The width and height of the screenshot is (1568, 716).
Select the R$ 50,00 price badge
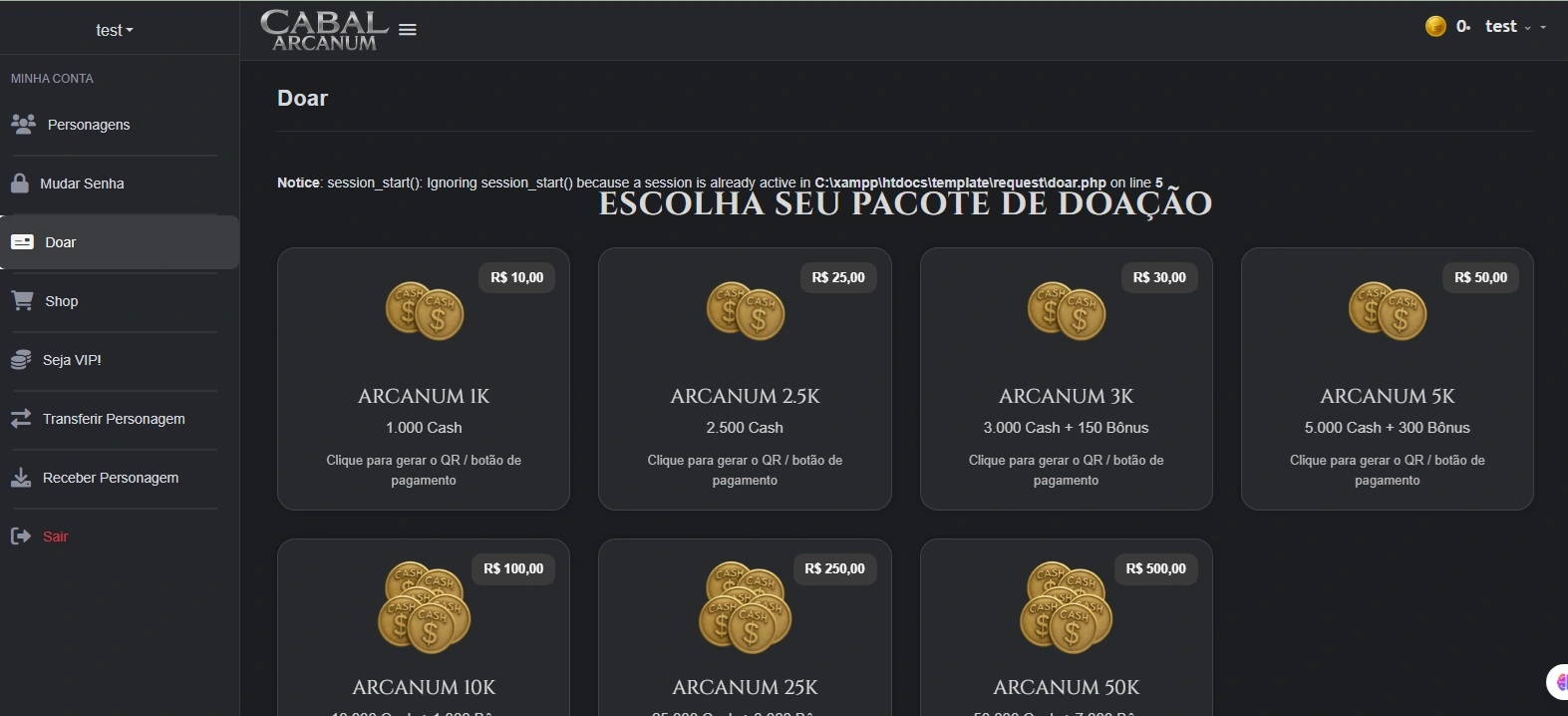point(1480,277)
